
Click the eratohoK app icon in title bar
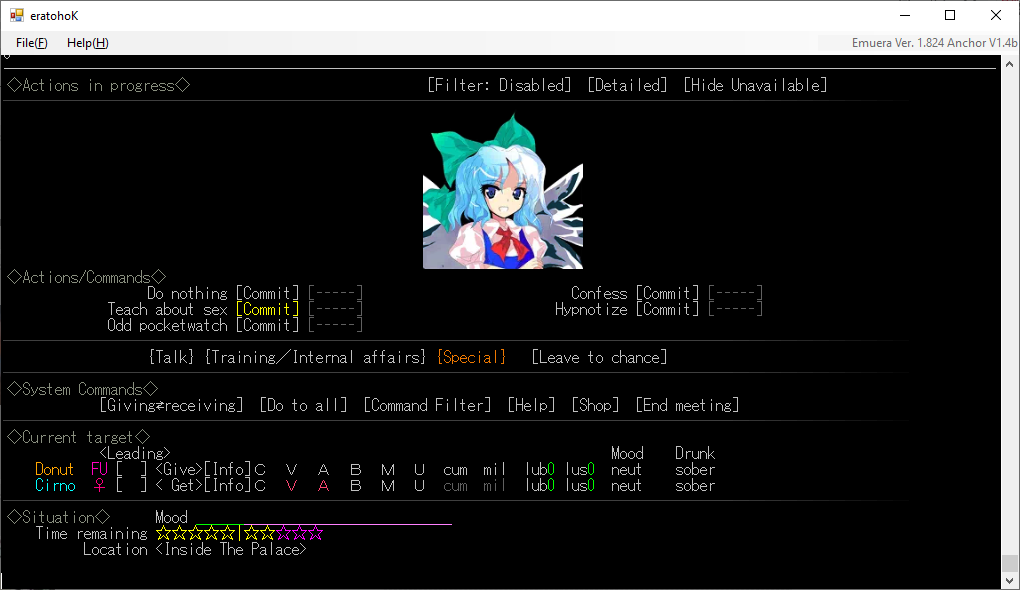(16, 15)
